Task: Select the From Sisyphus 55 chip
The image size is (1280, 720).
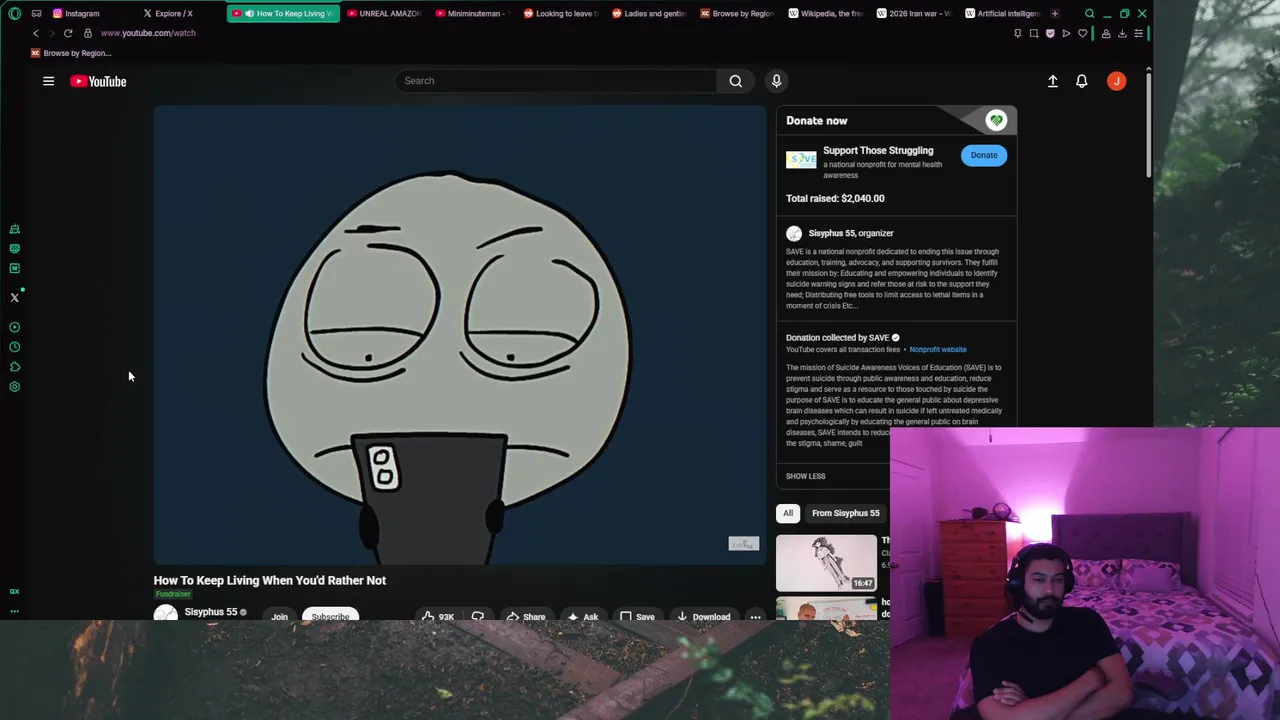Action: [846, 513]
